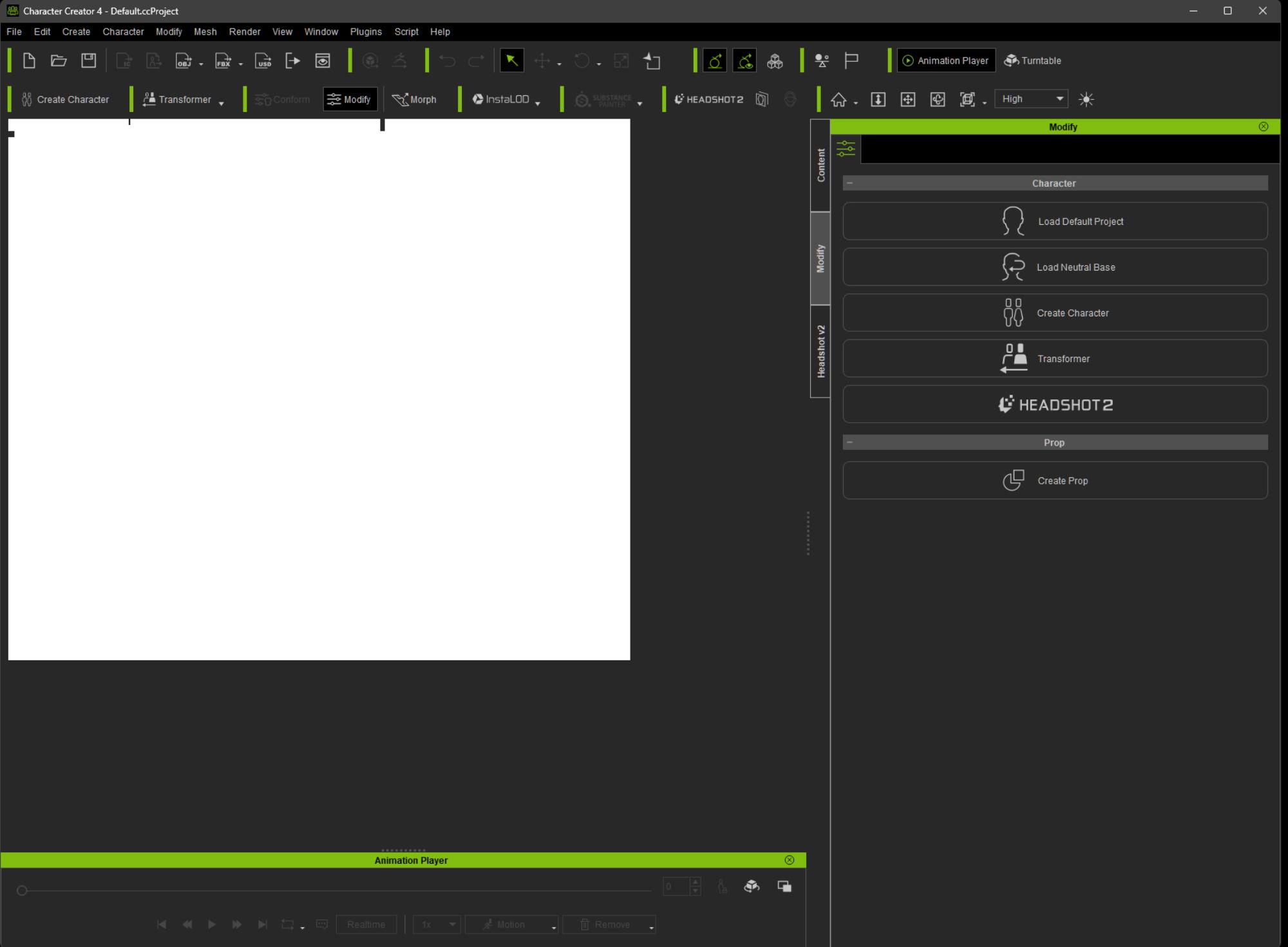The height and width of the screenshot is (947, 1288).
Task: Switch to the Content side tab
Action: pos(820,166)
